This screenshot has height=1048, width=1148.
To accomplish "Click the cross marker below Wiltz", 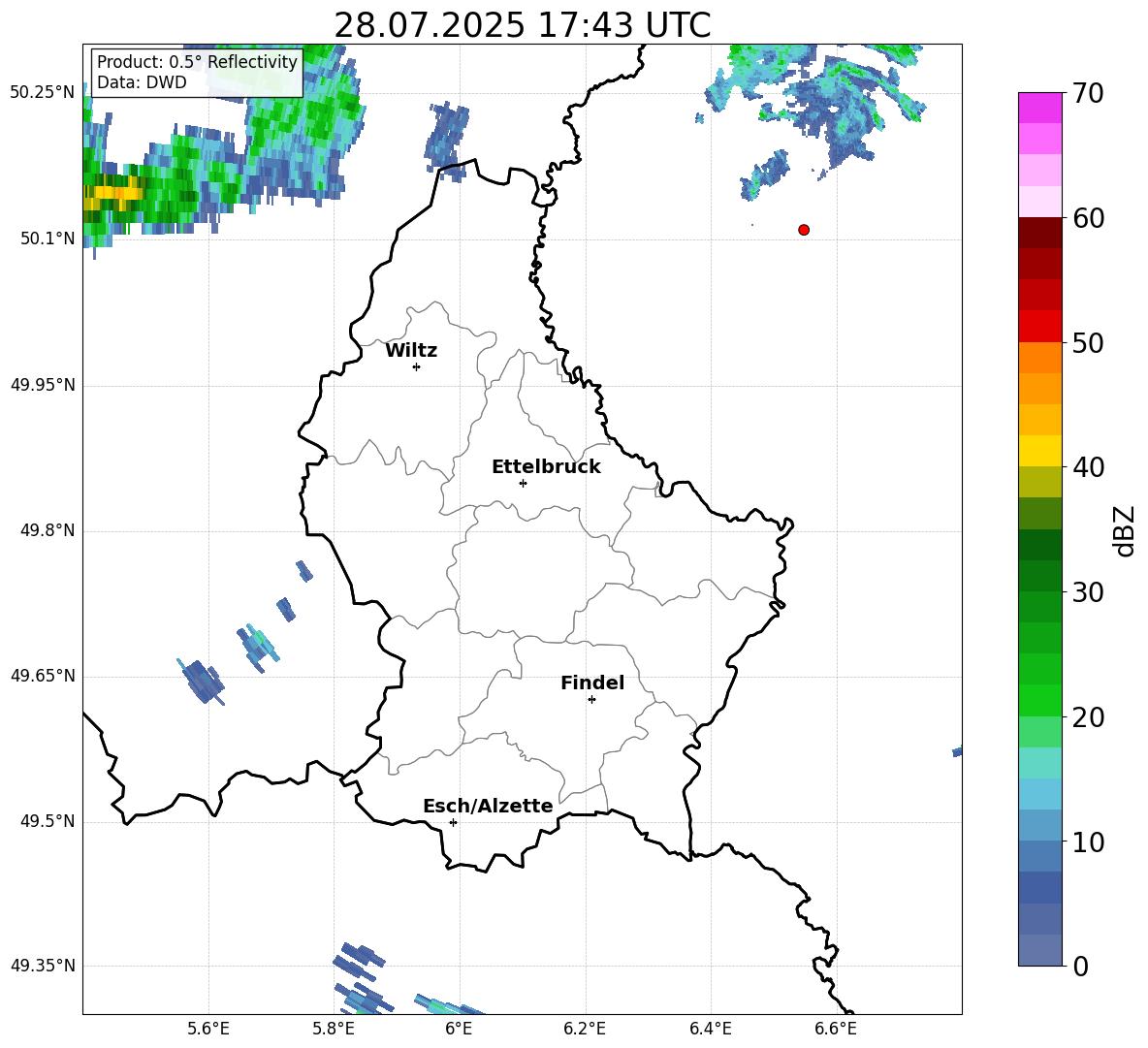I will 416,366.
